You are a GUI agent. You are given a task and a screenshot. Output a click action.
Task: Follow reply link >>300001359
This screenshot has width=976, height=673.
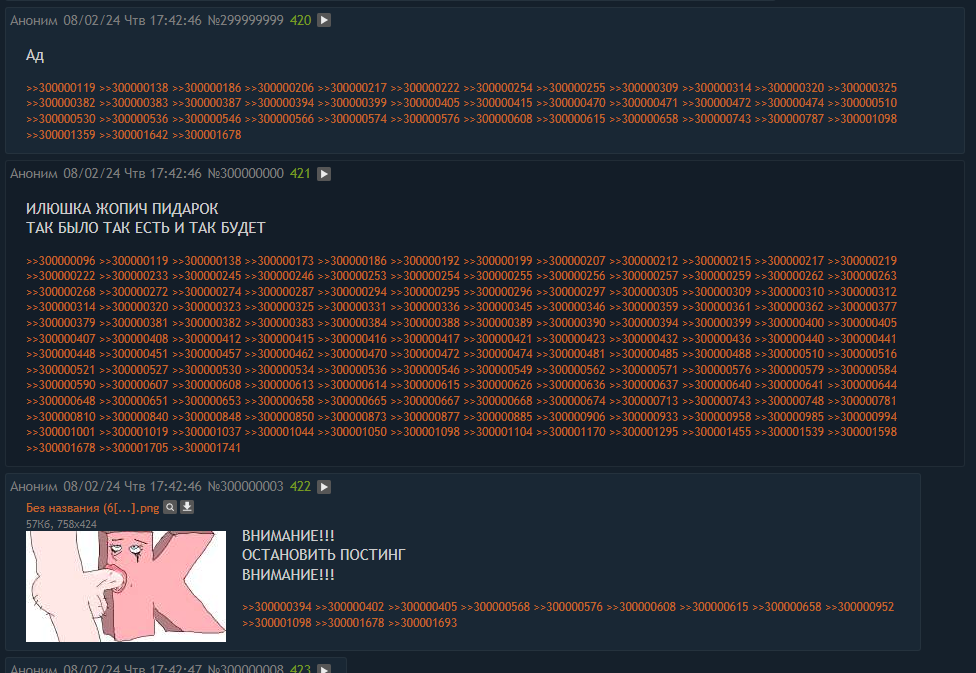point(60,135)
